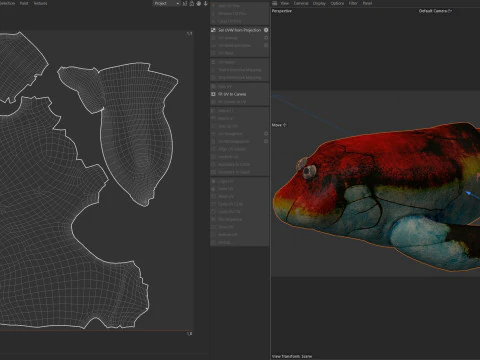Click View Transform: Scene status text
480x360 pixels.
coord(292,356)
